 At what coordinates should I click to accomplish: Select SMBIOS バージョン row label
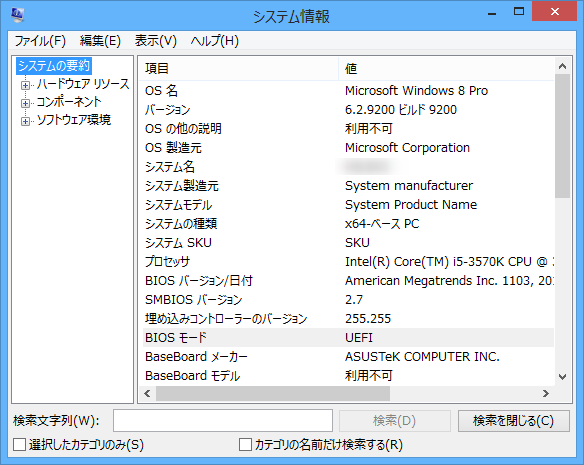click(194, 300)
